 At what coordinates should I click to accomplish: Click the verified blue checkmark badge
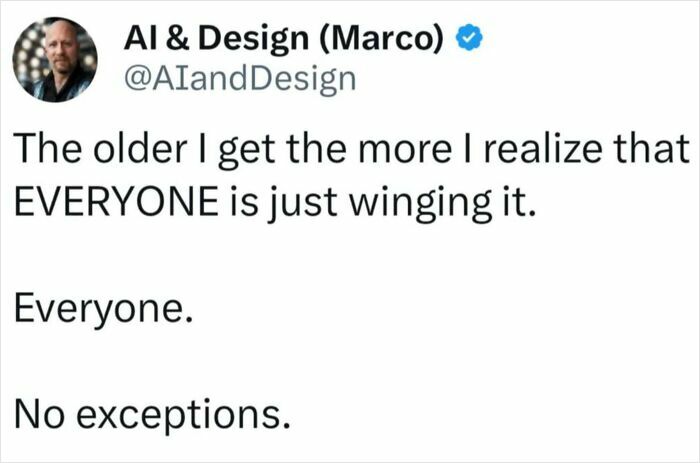tap(471, 39)
